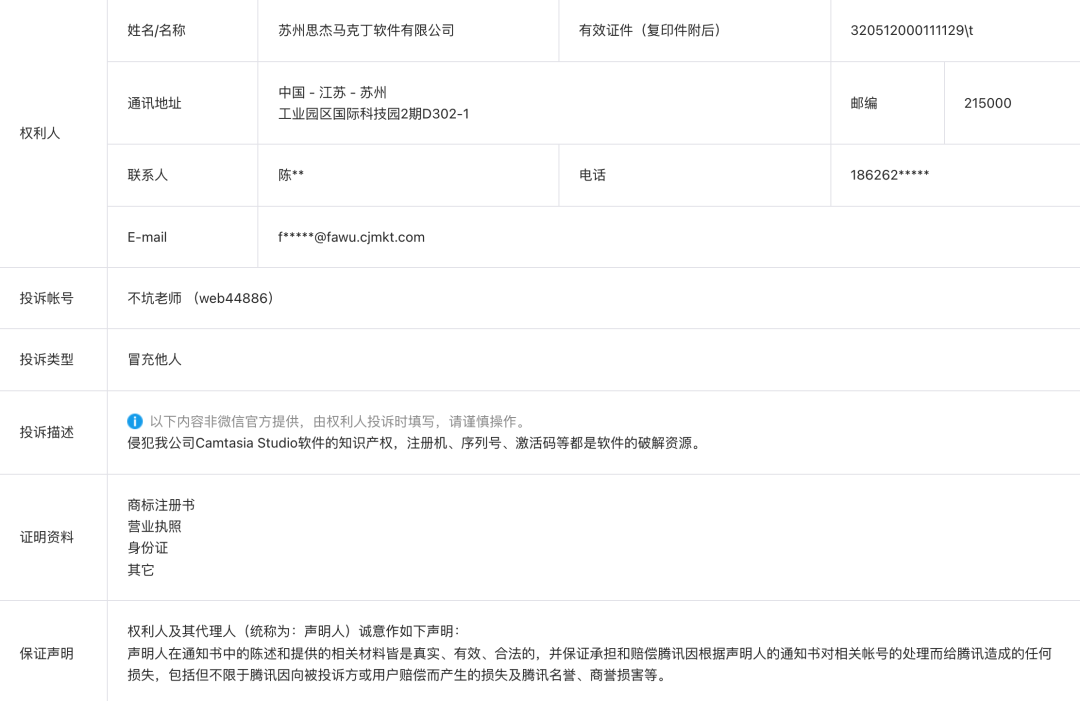Select the address 工业园区国际科技园2期D302-1

374,114
